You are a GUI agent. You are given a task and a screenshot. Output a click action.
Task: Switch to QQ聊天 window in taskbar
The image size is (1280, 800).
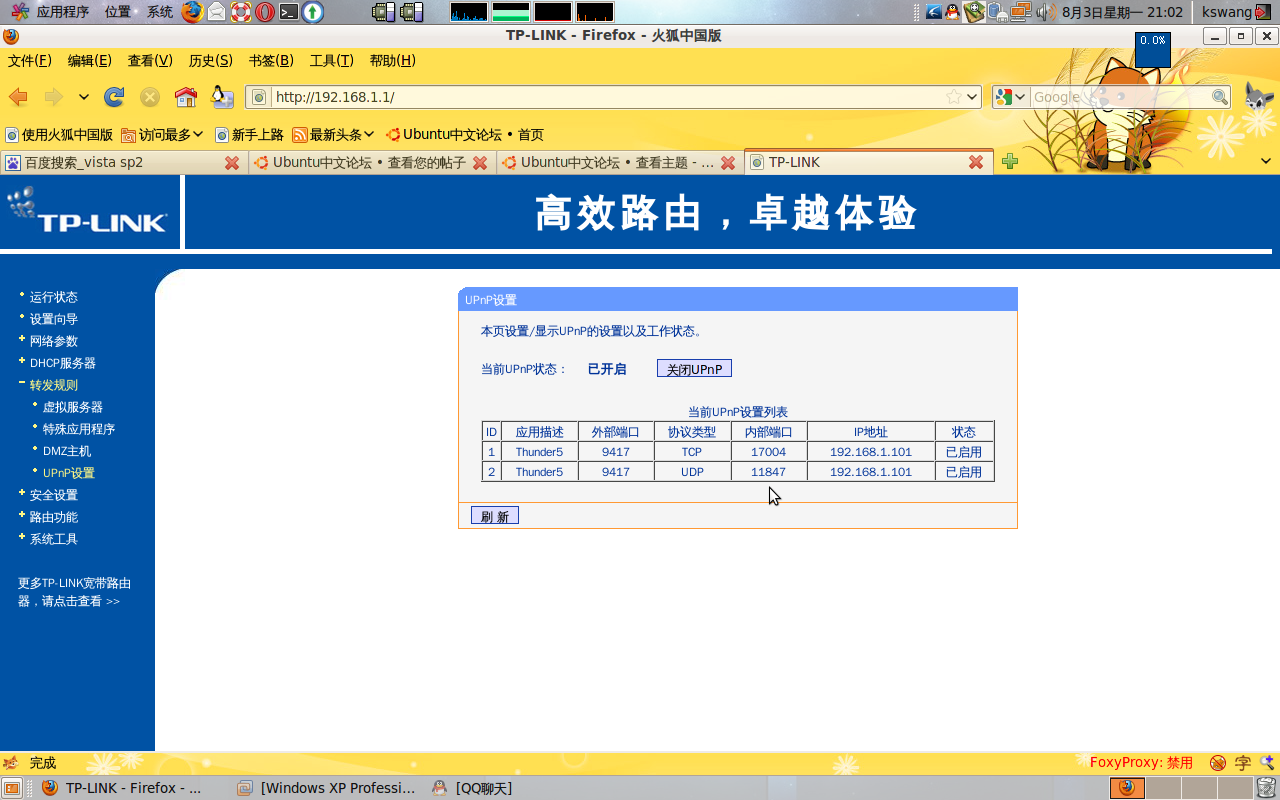click(472, 788)
